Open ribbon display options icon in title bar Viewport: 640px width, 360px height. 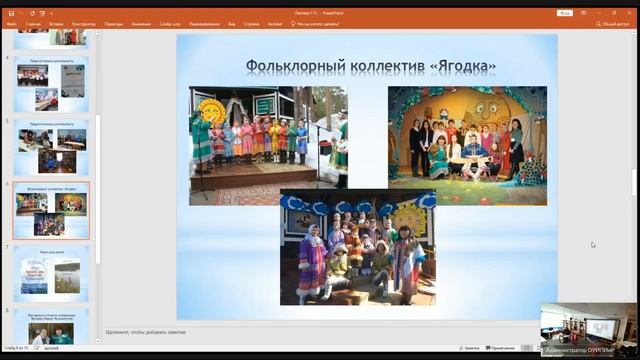coord(584,13)
